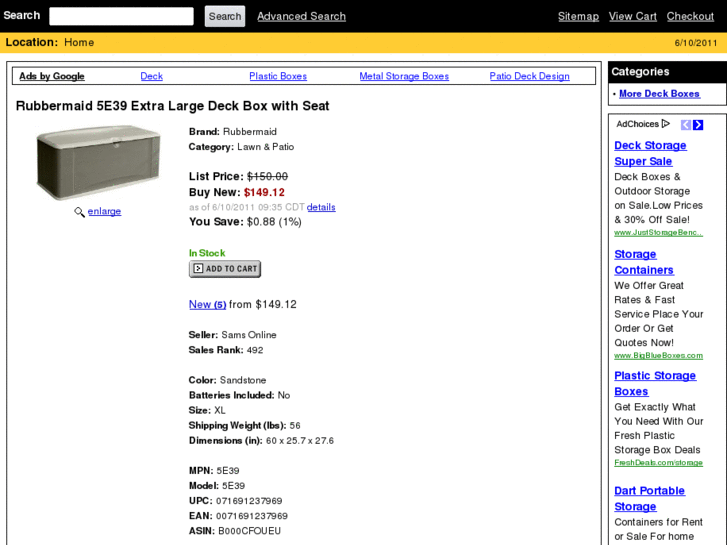This screenshot has width=727, height=545.
Task: Click the You Save amount $0.88 (1%)
Action: [x=274, y=222]
